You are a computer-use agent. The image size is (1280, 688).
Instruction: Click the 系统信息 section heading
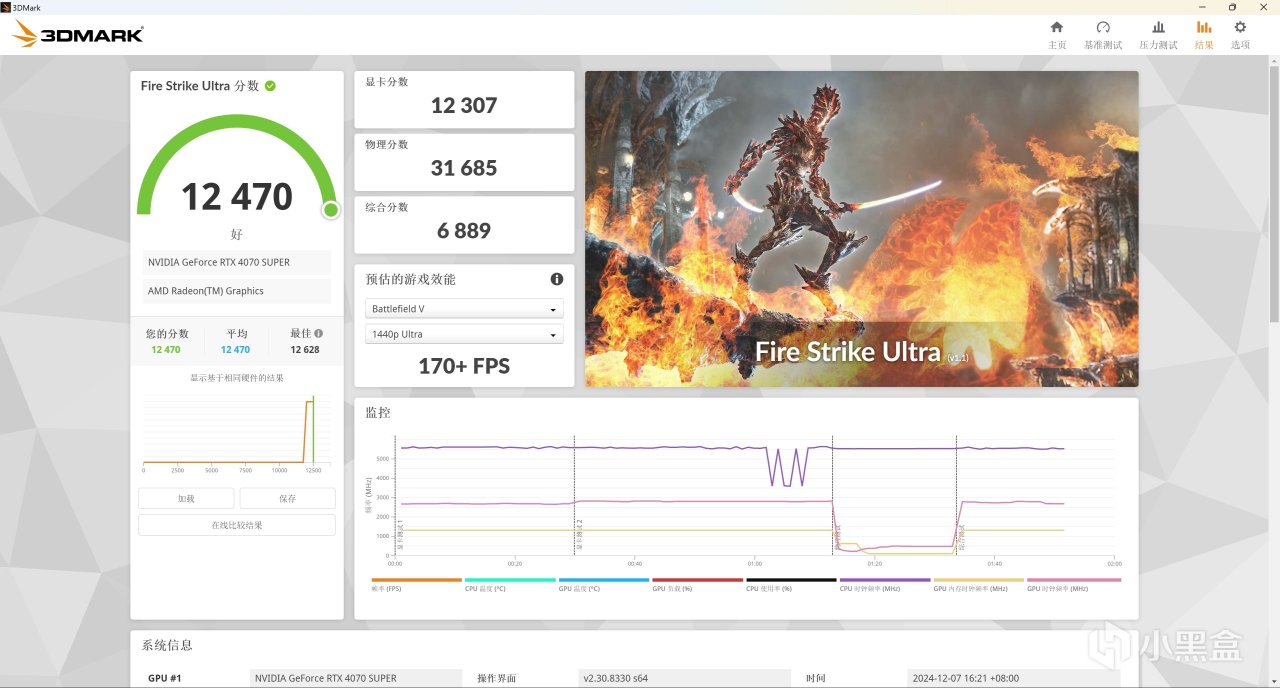(x=167, y=645)
